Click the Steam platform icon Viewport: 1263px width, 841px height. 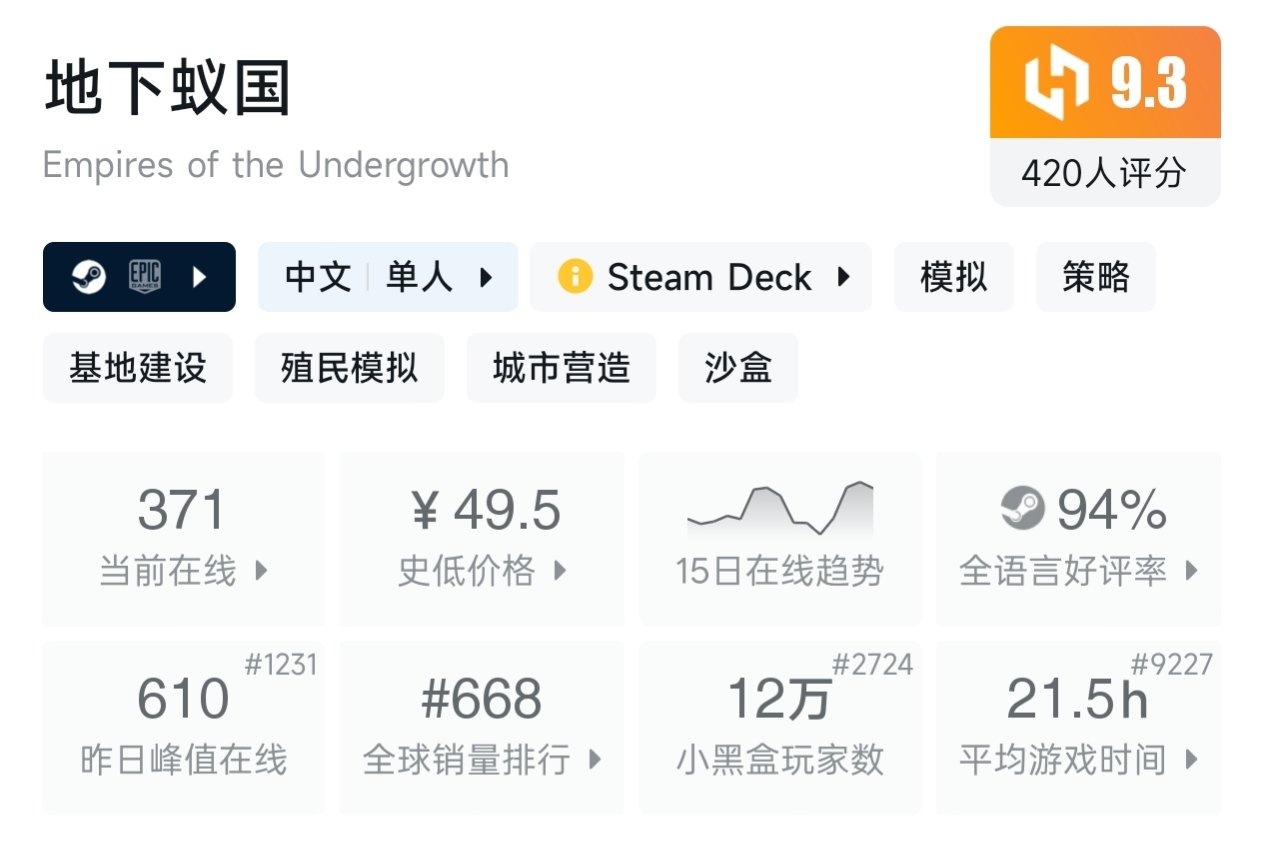[x=89, y=277]
